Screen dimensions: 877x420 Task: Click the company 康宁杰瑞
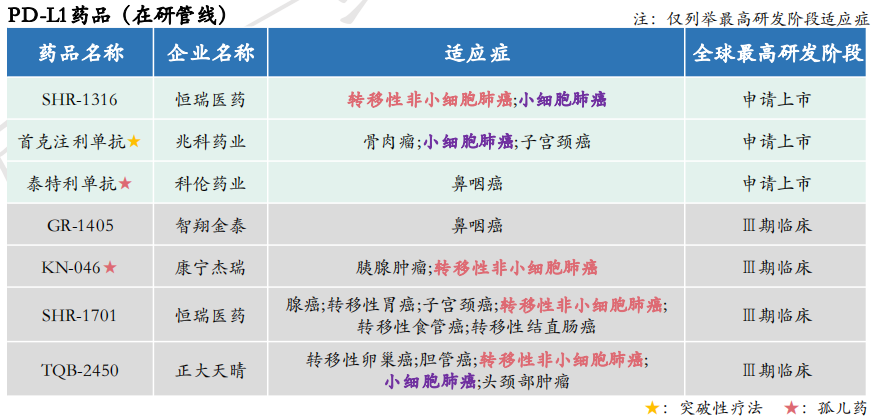(210, 267)
